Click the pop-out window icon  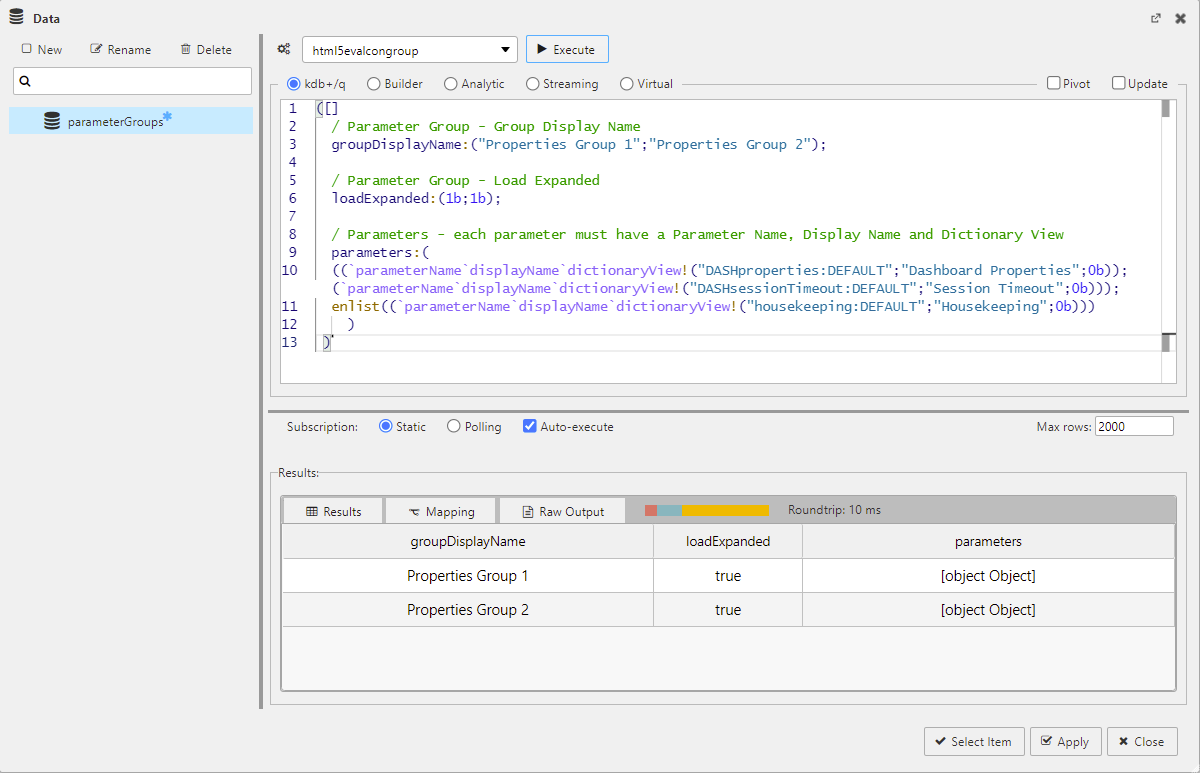pos(1156,18)
